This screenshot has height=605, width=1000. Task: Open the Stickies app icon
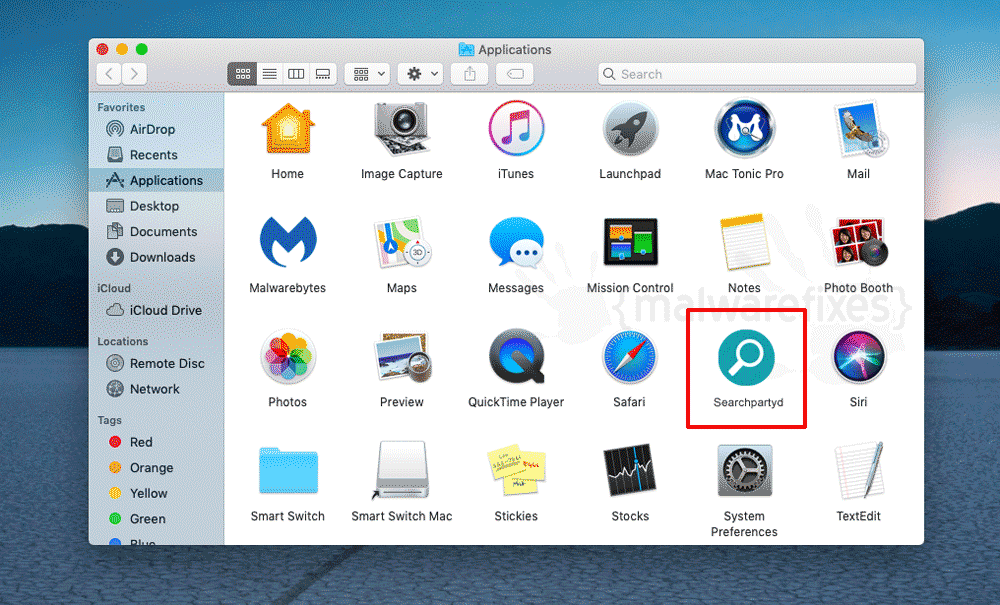tap(516, 470)
